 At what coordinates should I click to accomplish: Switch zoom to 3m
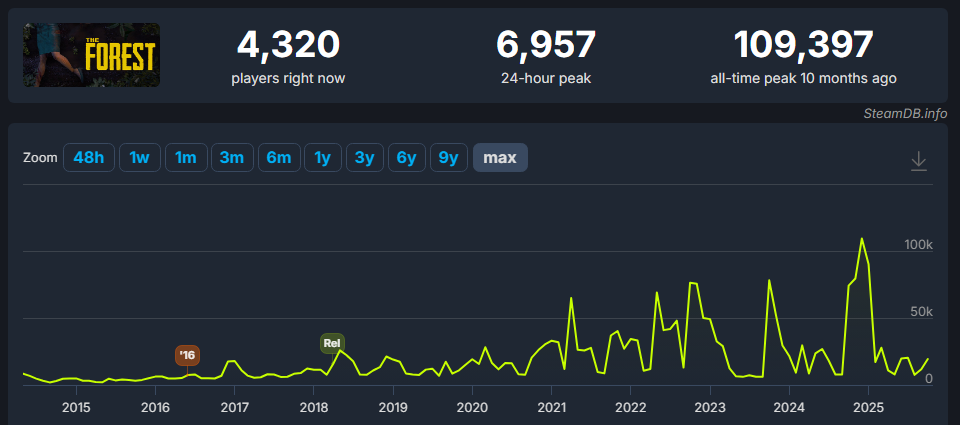[231, 158]
